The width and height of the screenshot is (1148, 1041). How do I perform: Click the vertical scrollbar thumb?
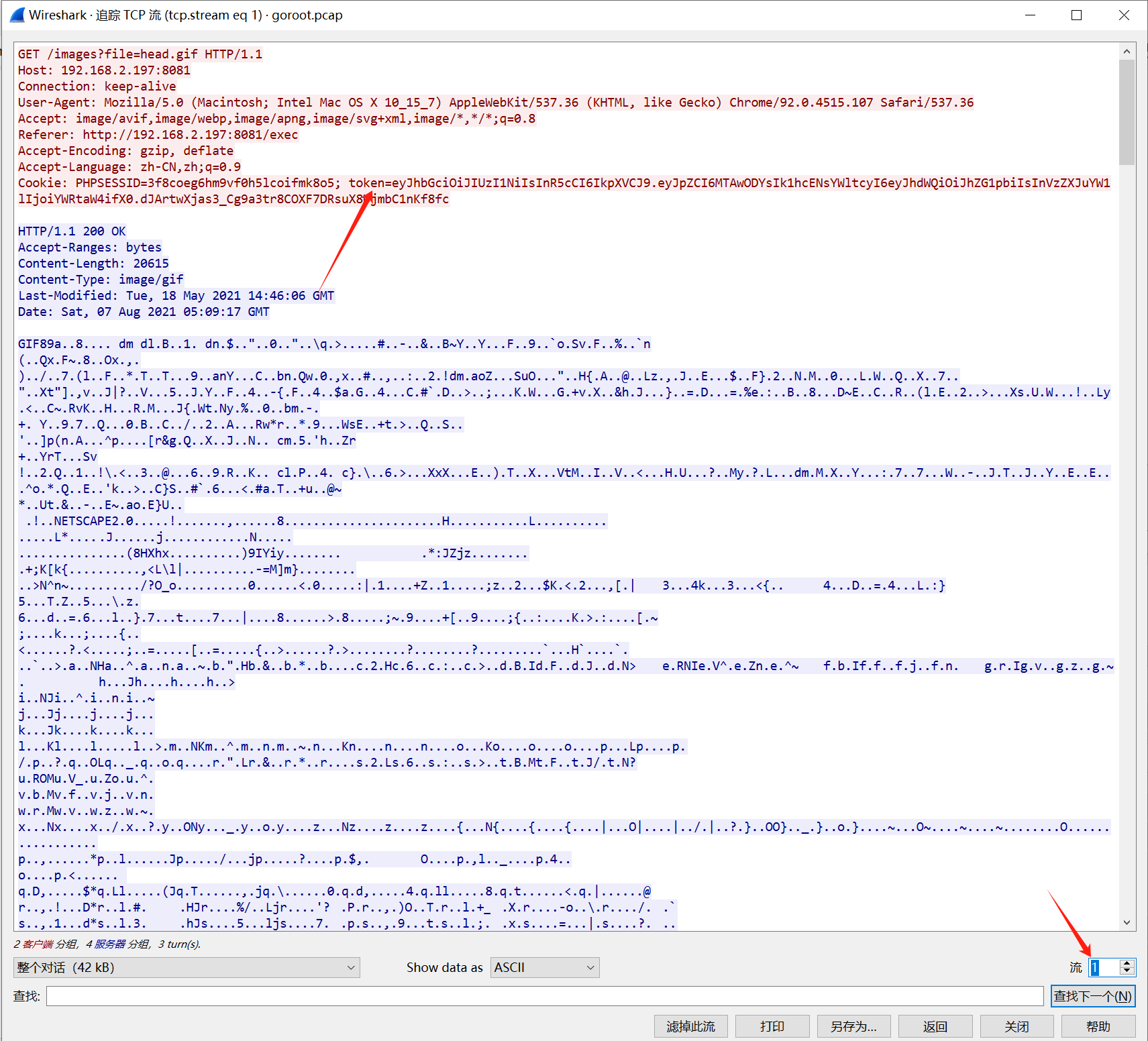[x=1127, y=112]
